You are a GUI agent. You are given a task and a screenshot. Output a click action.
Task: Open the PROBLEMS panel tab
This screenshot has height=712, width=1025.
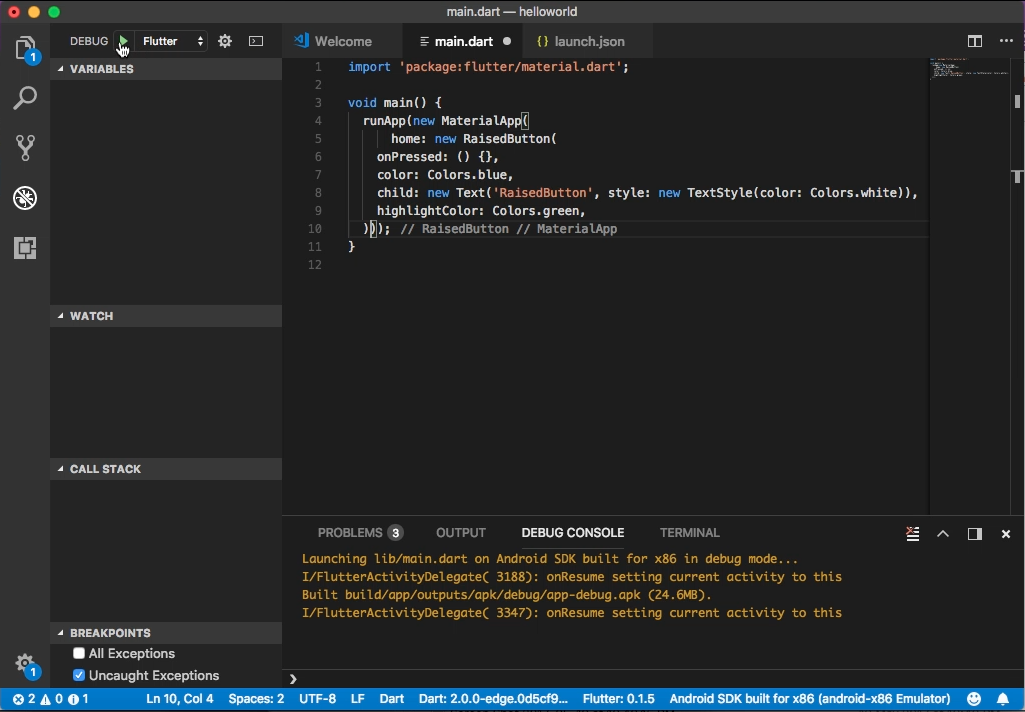(360, 533)
